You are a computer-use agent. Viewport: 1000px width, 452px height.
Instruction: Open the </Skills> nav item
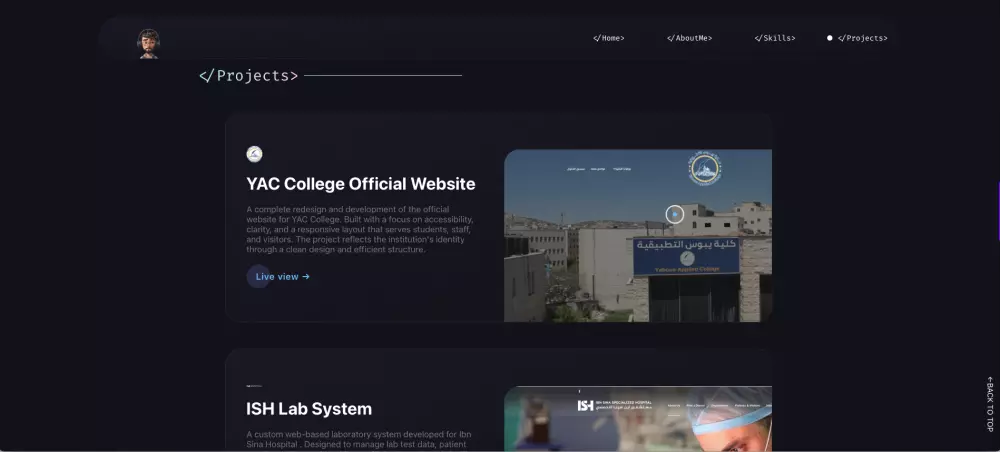click(x=775, y=38)
